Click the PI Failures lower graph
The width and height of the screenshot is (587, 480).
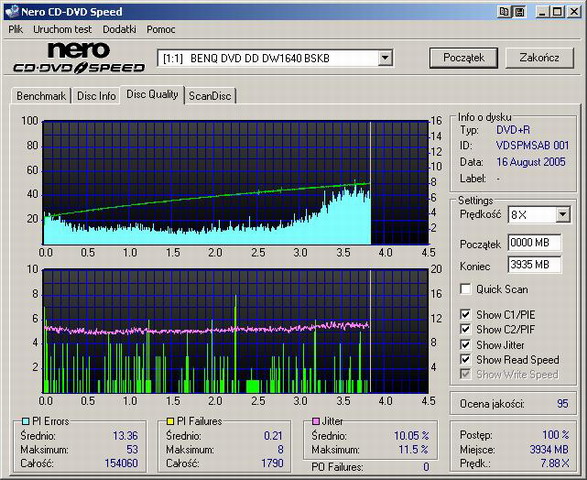235,331
